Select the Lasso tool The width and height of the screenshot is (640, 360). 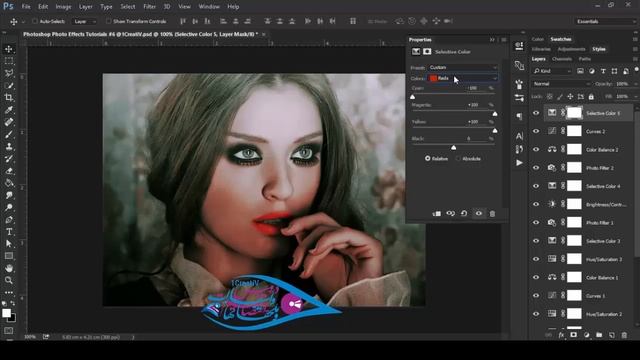[9, 73]
